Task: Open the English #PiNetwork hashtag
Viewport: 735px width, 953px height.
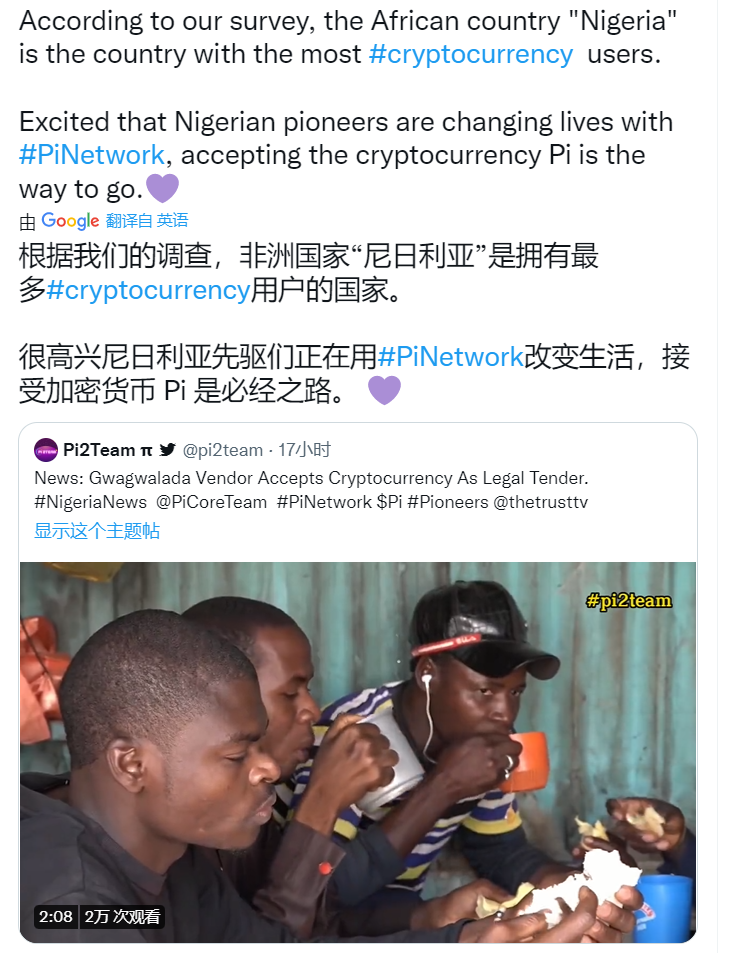Action: [x=92, y=155]
